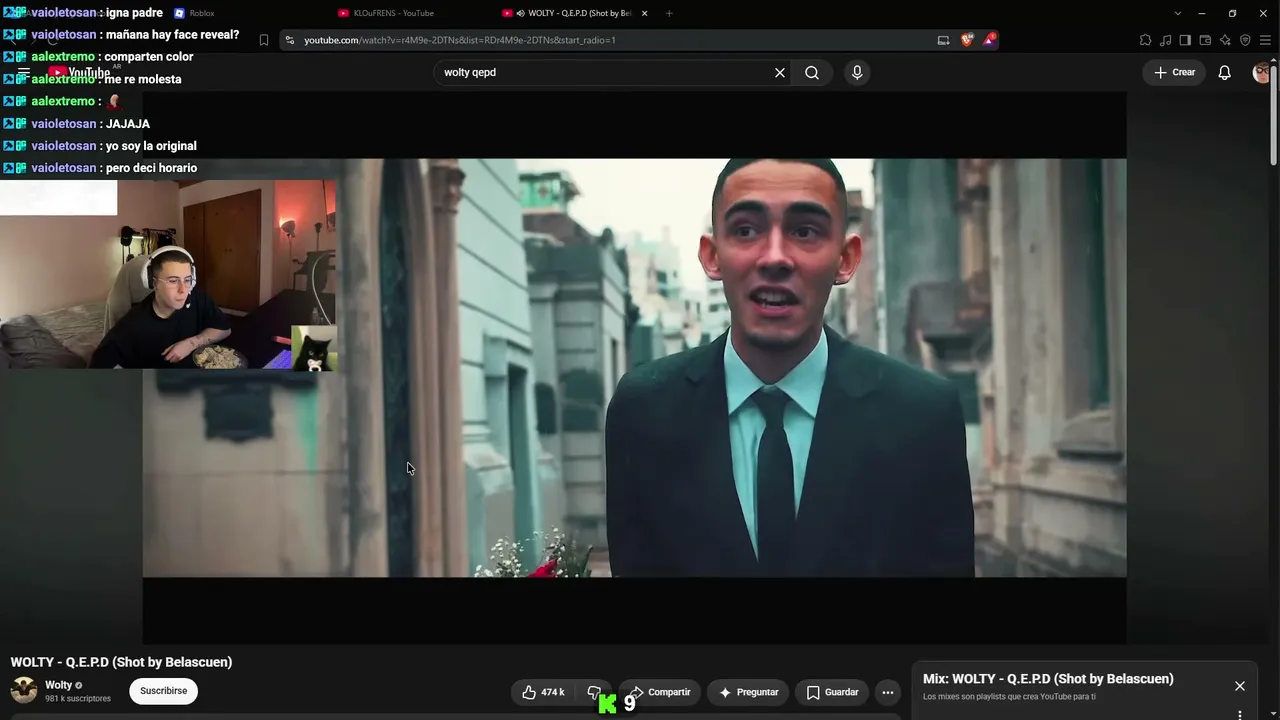The height and width of the screenshot is (720, 1280).
Task: Click the cat picture overlay
Action: coord(314,348)
